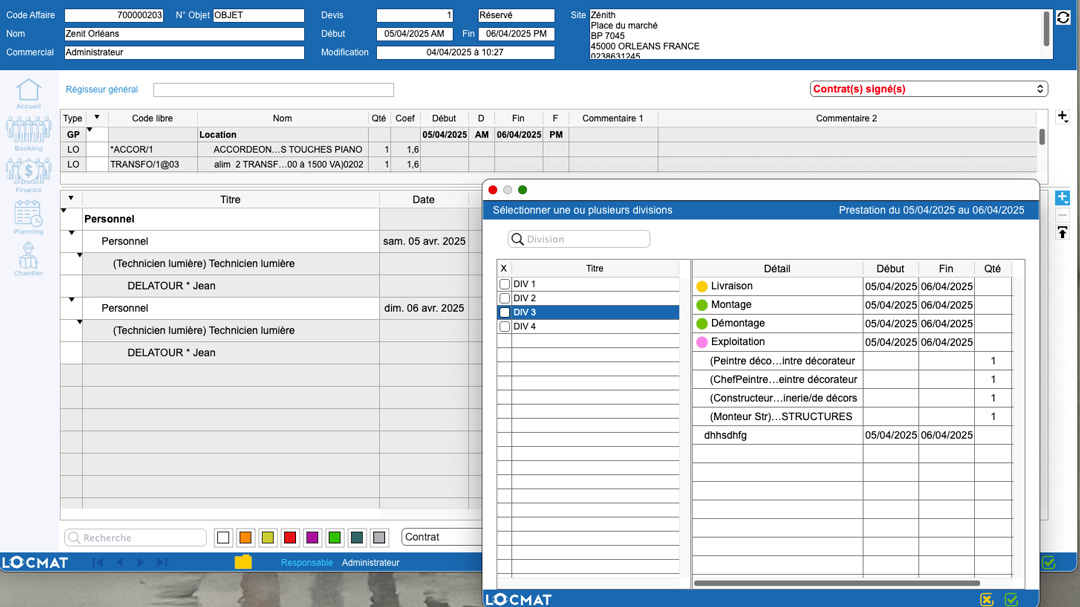Image resolution: width=1080 pixels, height=607 pixels.
Task: Select the dhhsdhfg row in Détail table
Action: pyautogui.click(x=853, y=435)
